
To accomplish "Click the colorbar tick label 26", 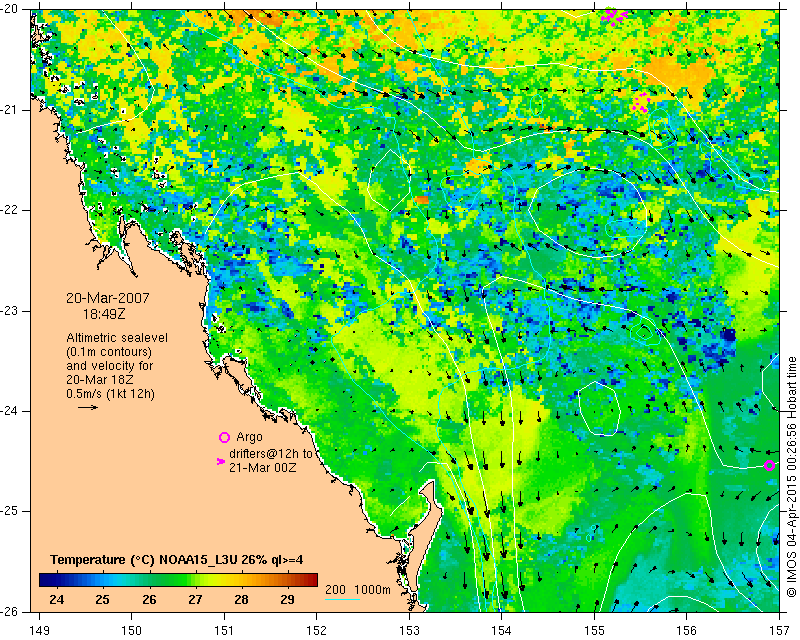I will tap(149, 600).
